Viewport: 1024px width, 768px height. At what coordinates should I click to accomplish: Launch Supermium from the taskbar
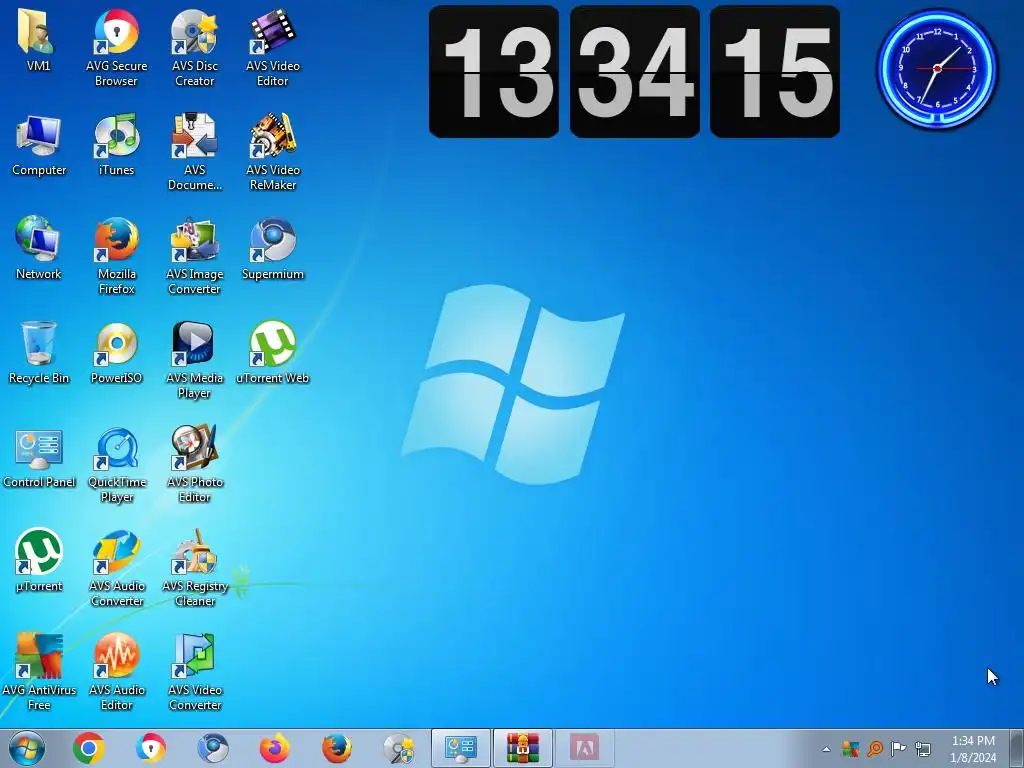(213, 748)
